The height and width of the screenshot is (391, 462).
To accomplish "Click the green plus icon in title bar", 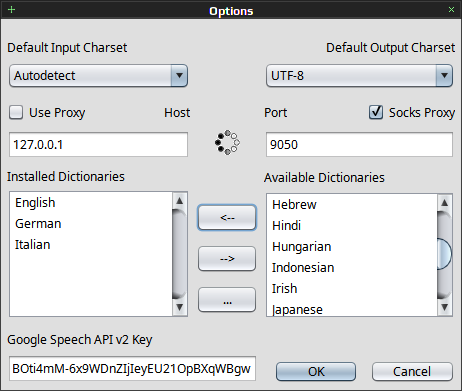I will pos(11,9).
